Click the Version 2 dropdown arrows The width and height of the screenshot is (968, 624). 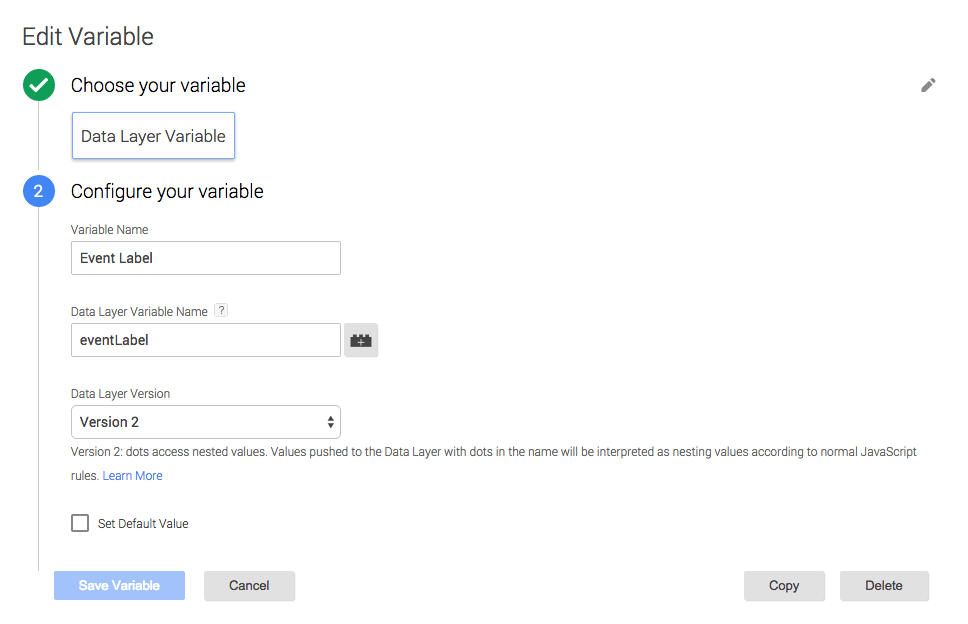coord(331,422)
